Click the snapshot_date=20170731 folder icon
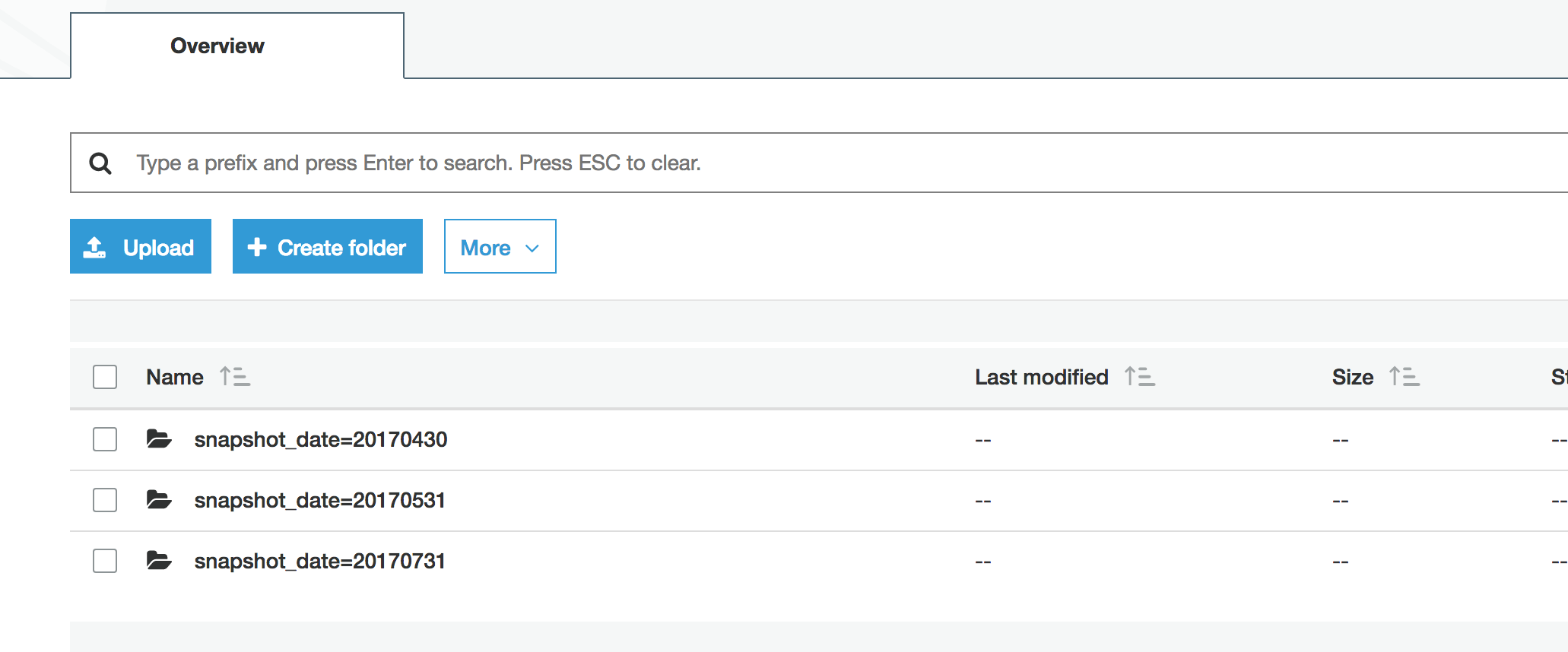This screenshot has width=1568, height=652. coord(159,561)
